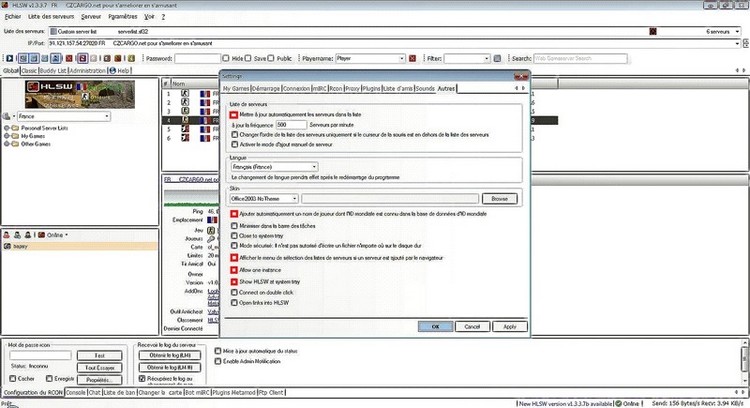This screenshot has width=750, height=408.
Task: Click Apply in Settings dialog
Action: (510, 327)
